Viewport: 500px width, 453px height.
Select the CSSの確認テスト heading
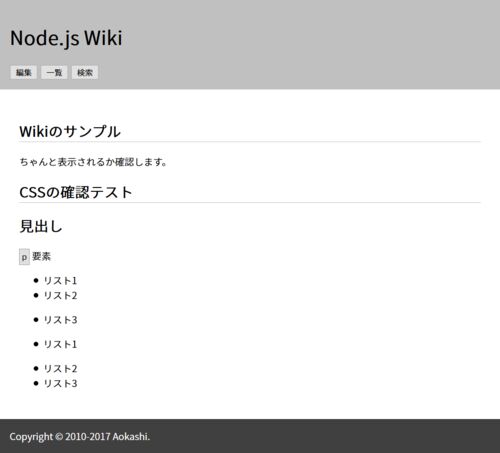click(x=76, y=192)
